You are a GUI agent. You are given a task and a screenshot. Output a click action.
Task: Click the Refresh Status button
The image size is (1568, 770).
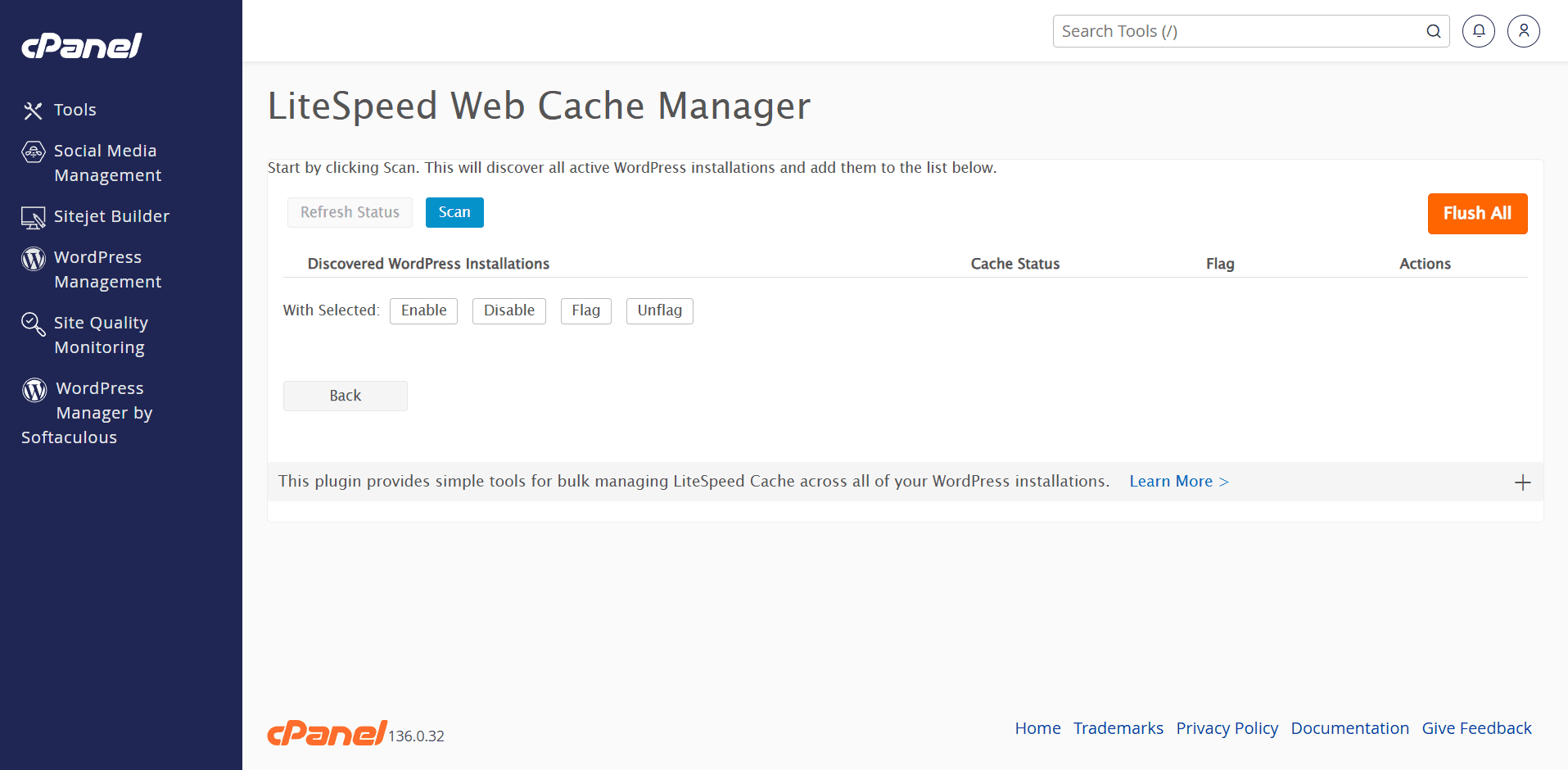click(350, 212)
